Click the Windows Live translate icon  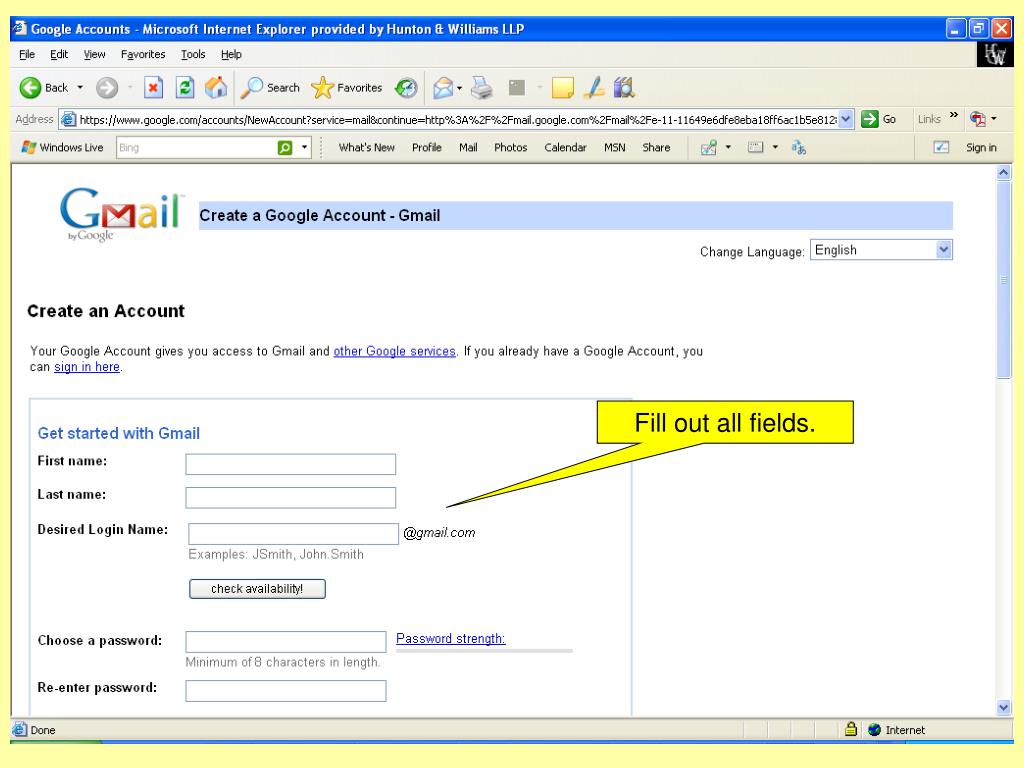(x=798, y=148)
